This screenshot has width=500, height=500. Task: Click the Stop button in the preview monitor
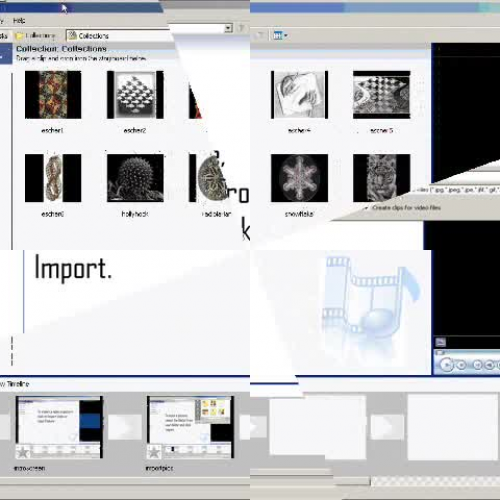pos(462,365)
